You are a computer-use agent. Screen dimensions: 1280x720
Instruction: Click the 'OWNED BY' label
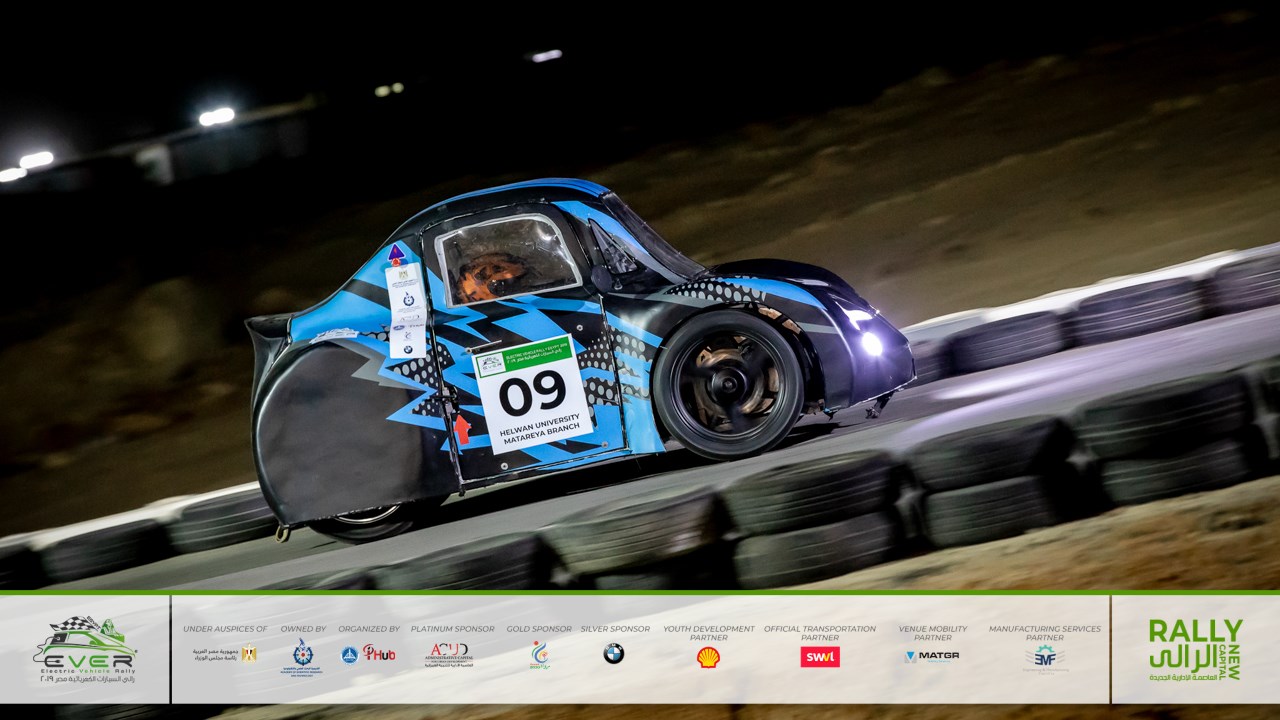point(303,629)
